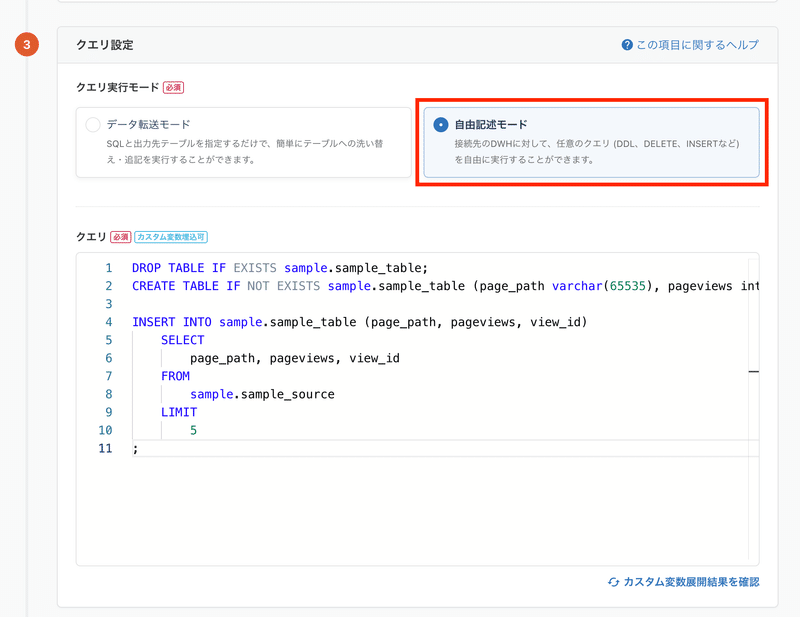Viewport: 800px width, 617px height.
Task: Click the DROP TABLE line in editor
Action: pyautogui.click(x=280, y=268)
